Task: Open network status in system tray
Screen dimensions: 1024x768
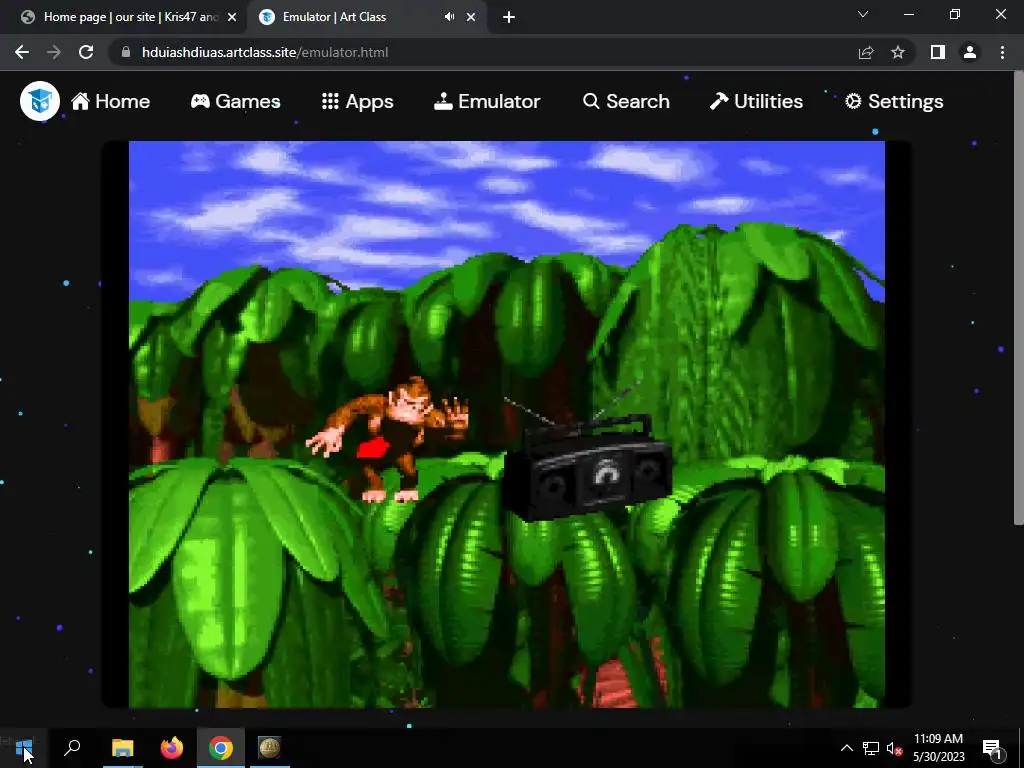Action: click(x=871, y=748)
